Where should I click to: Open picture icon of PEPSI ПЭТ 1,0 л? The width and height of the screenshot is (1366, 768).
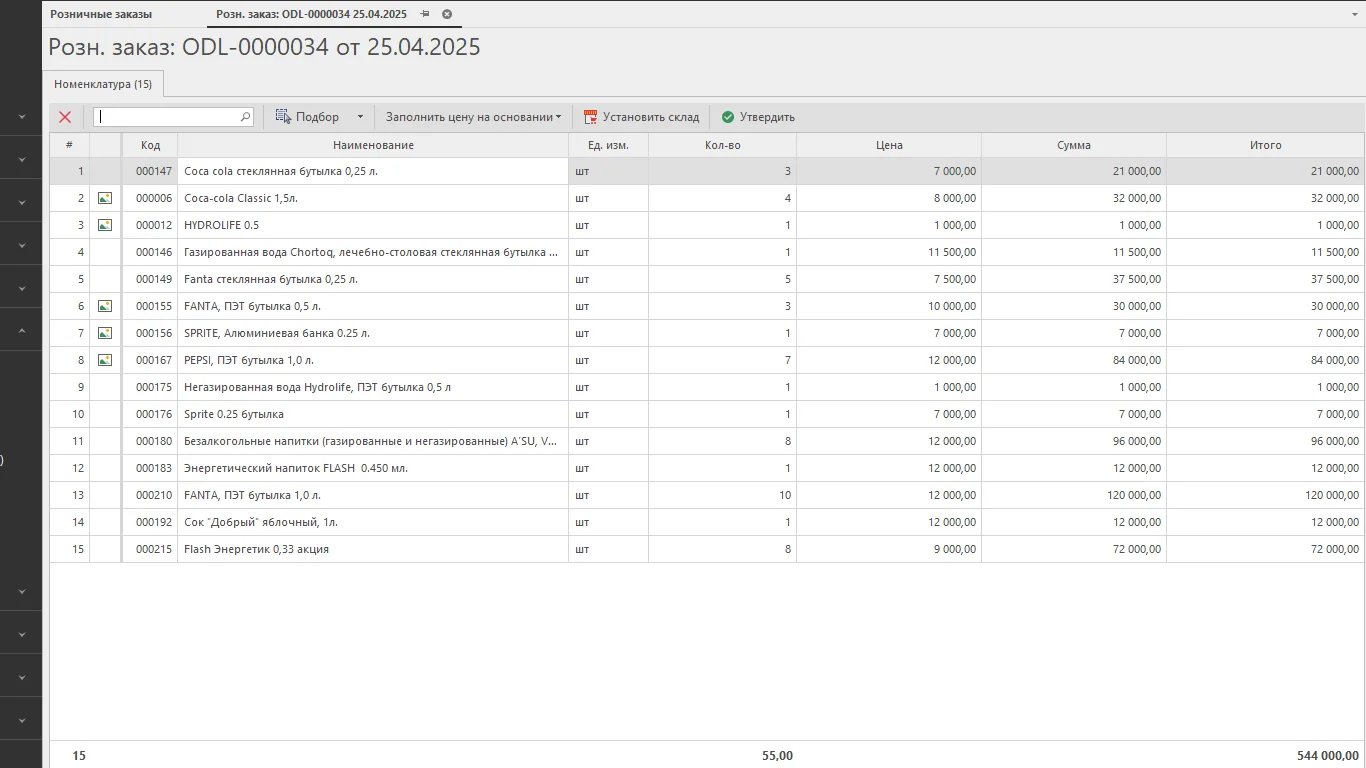[x=105, y=360]
